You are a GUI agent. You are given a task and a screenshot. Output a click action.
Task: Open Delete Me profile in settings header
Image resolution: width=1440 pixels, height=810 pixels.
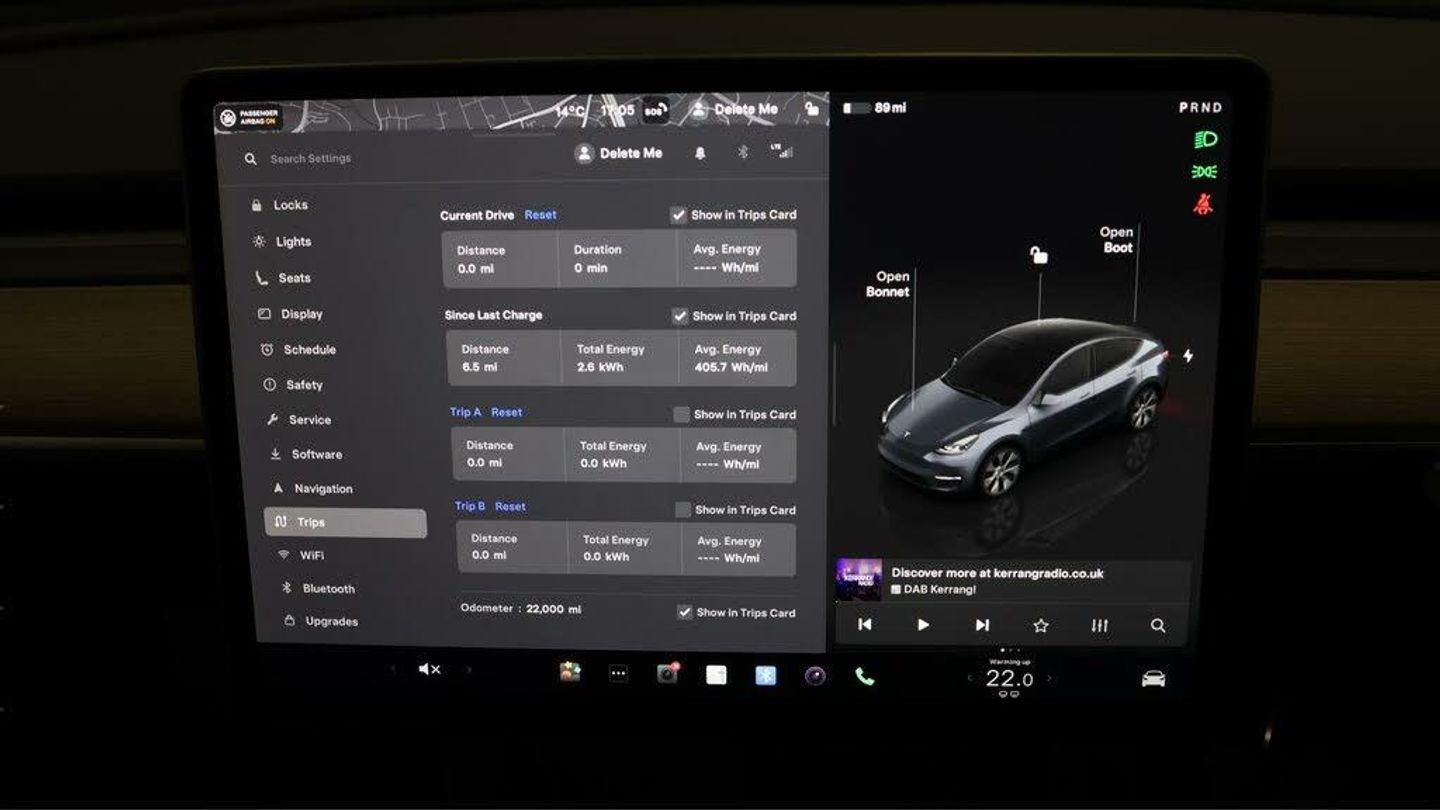618,153
